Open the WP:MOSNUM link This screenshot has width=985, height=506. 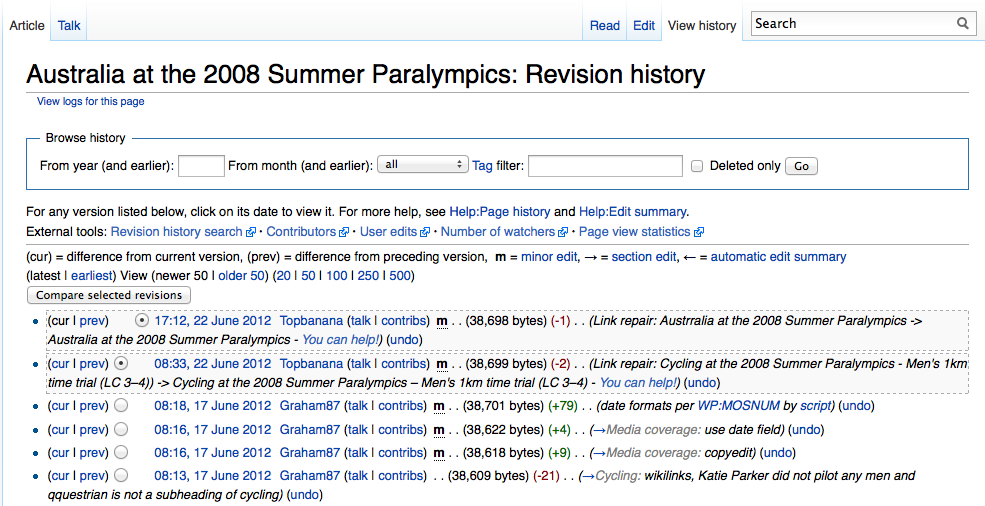pos(739,405)
